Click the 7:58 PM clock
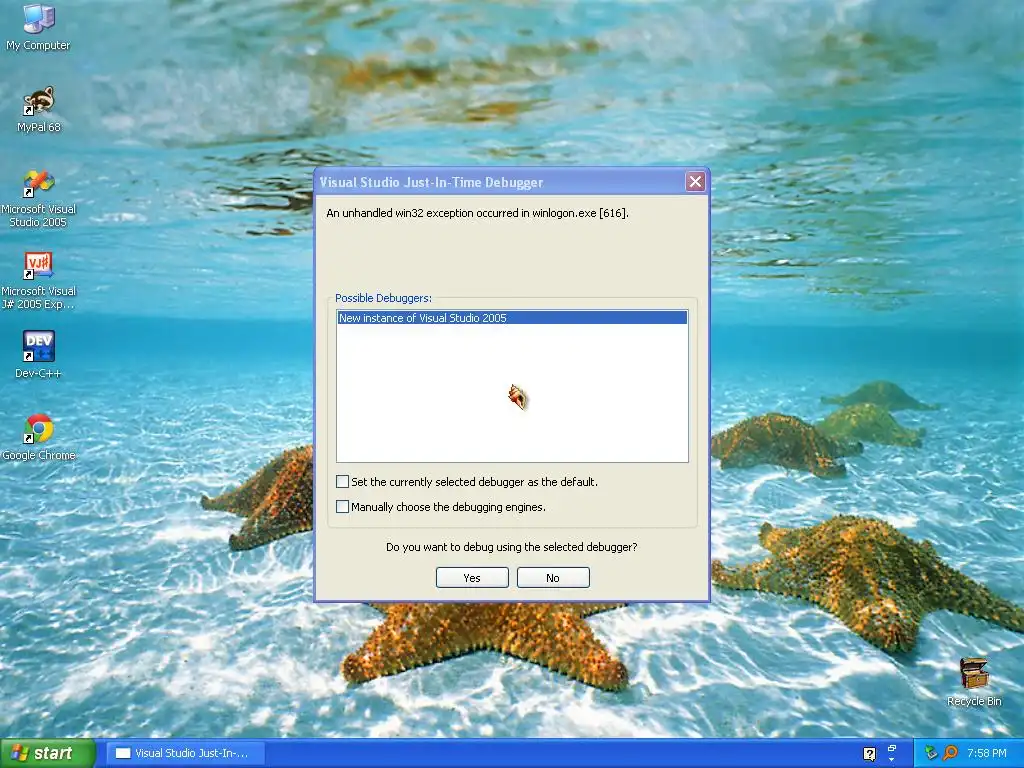The image size is (1024, 768). coord(986,754)
